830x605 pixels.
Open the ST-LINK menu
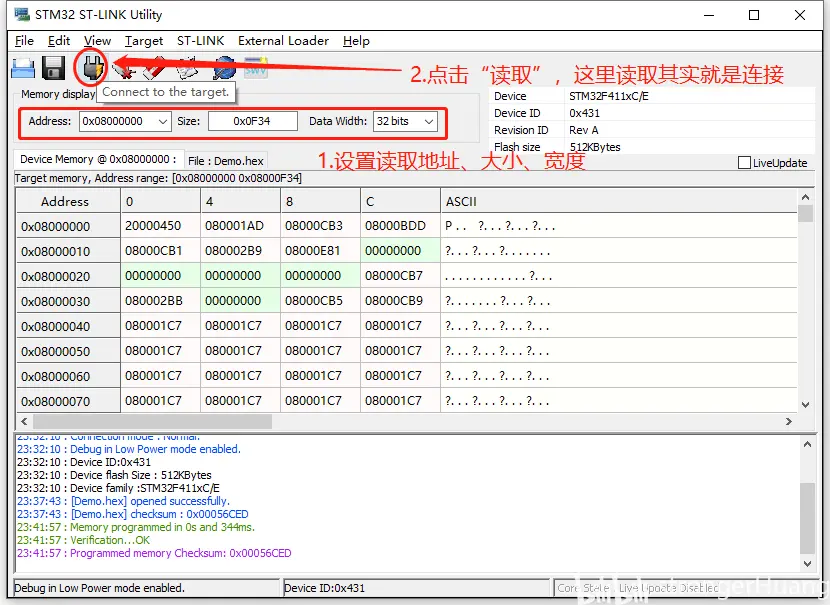pos(200,41)
